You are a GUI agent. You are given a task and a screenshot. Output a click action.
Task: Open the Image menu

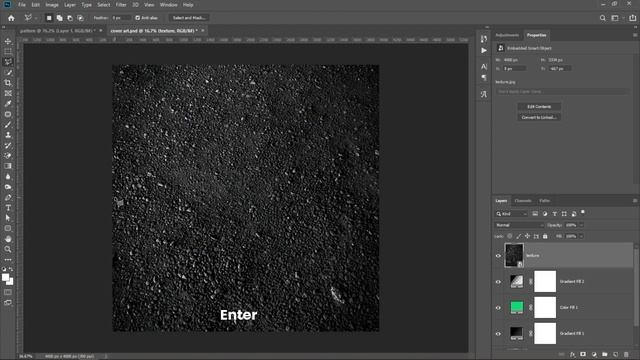tap(52, 5)
